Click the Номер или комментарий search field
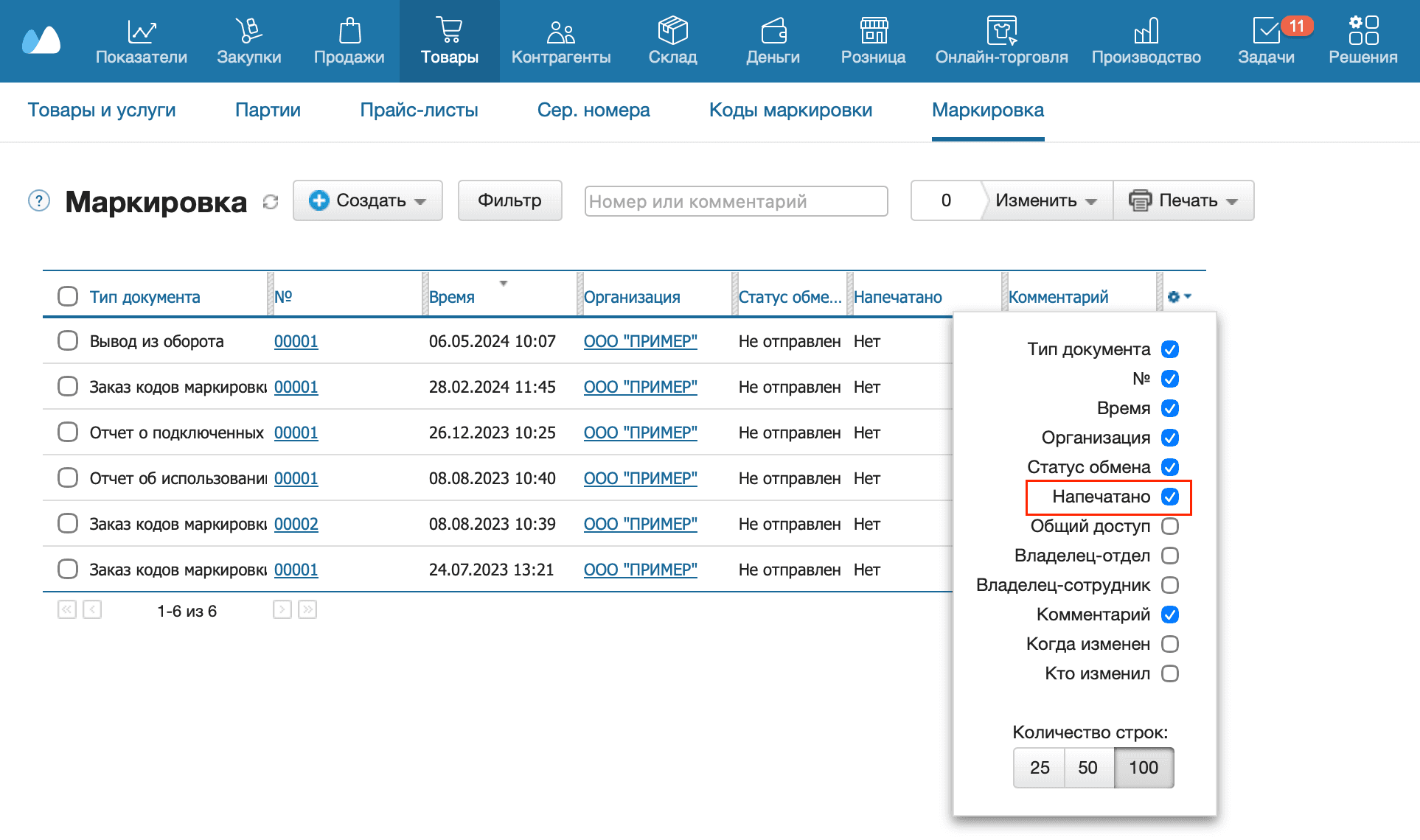 (735, 201)
